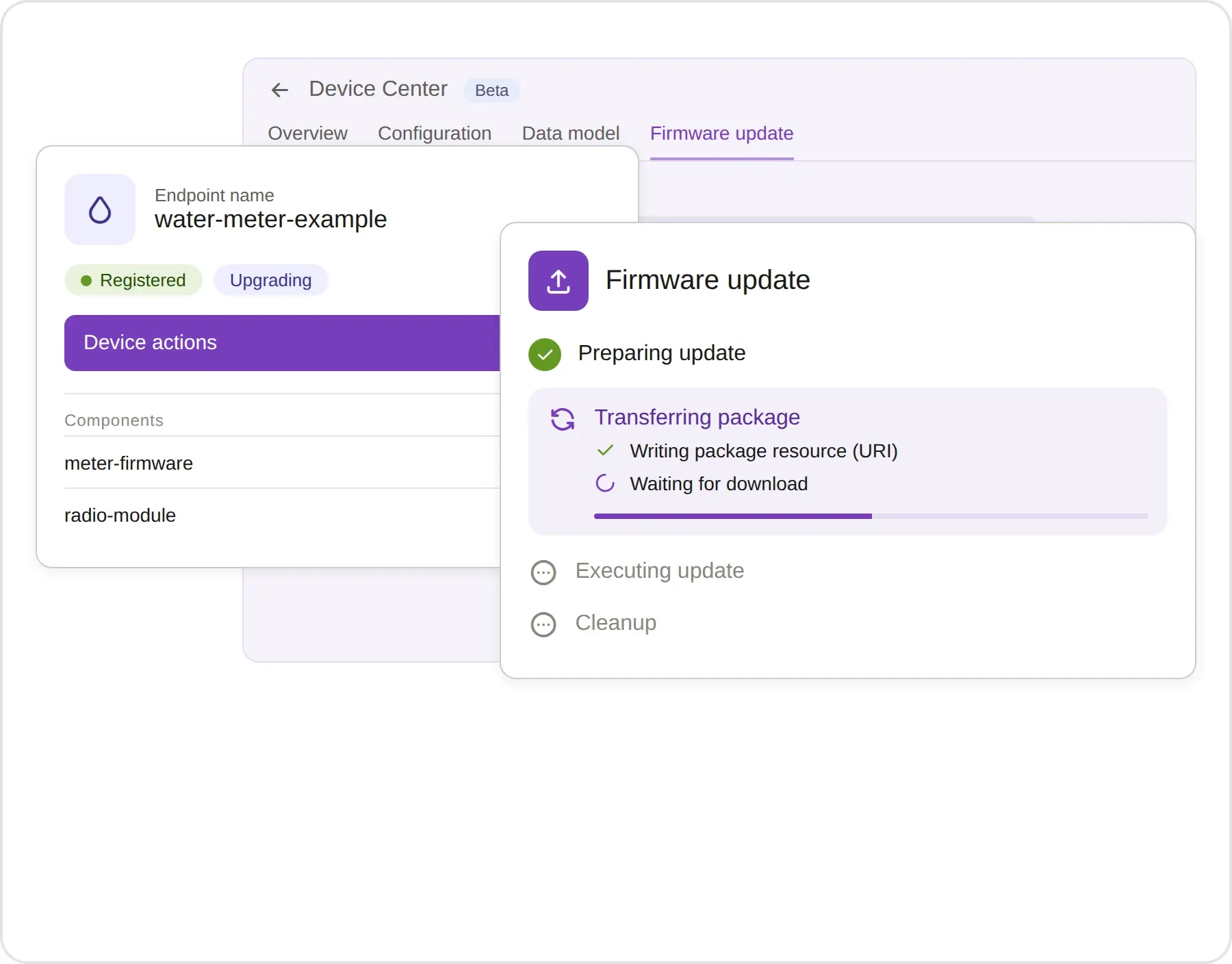Go back using the arrow beside Device Center

[280, 90]
